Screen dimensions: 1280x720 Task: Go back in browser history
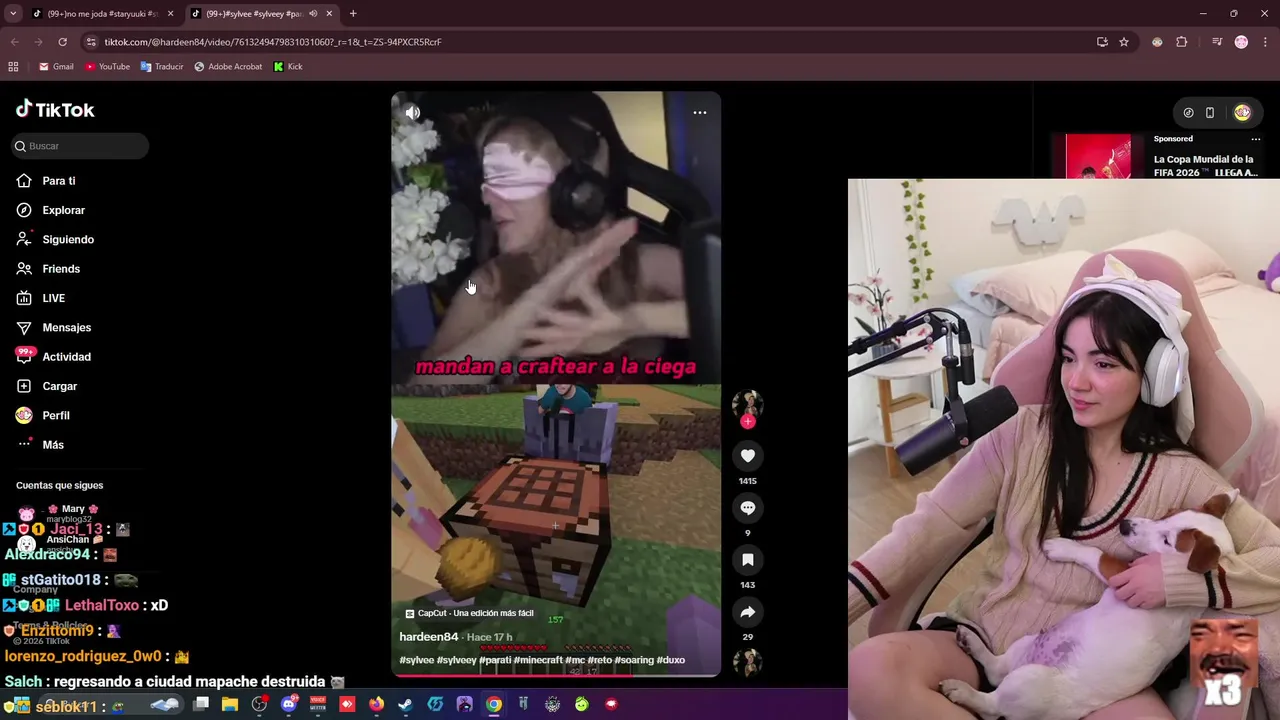[14, 42]
